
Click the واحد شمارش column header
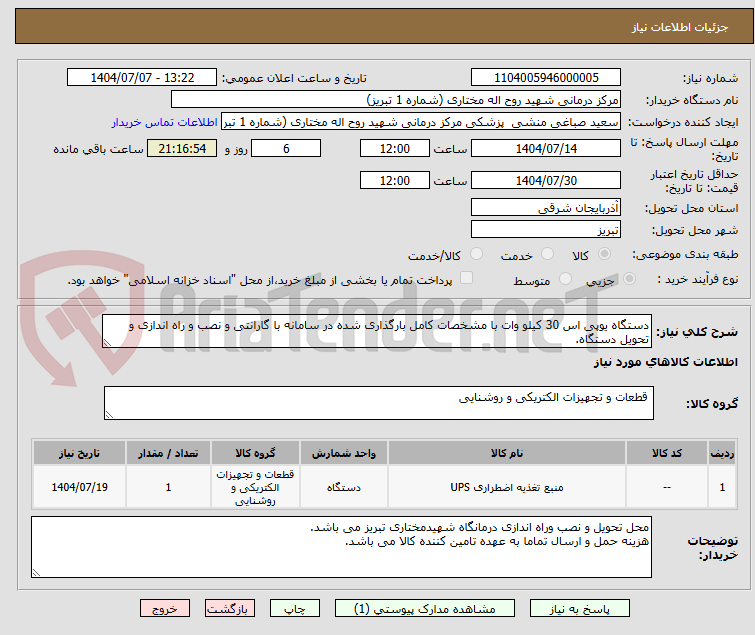click(344, 453)
